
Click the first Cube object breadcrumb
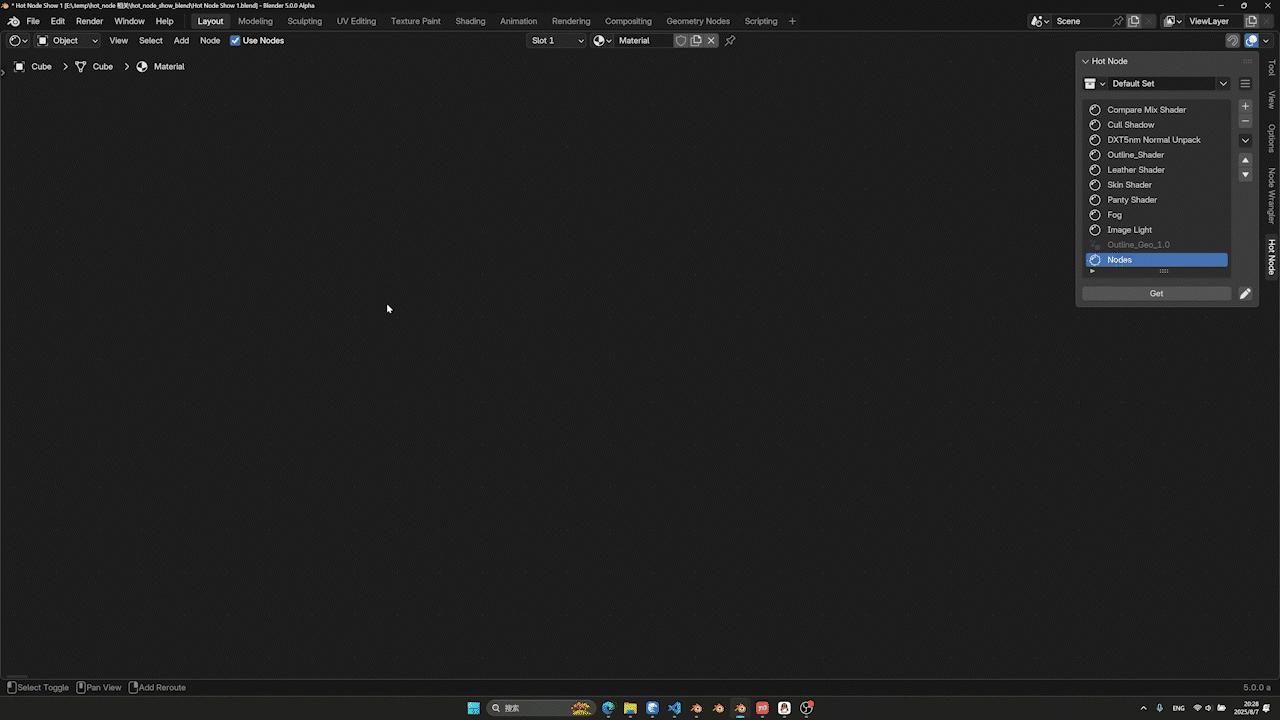point(33,67)
